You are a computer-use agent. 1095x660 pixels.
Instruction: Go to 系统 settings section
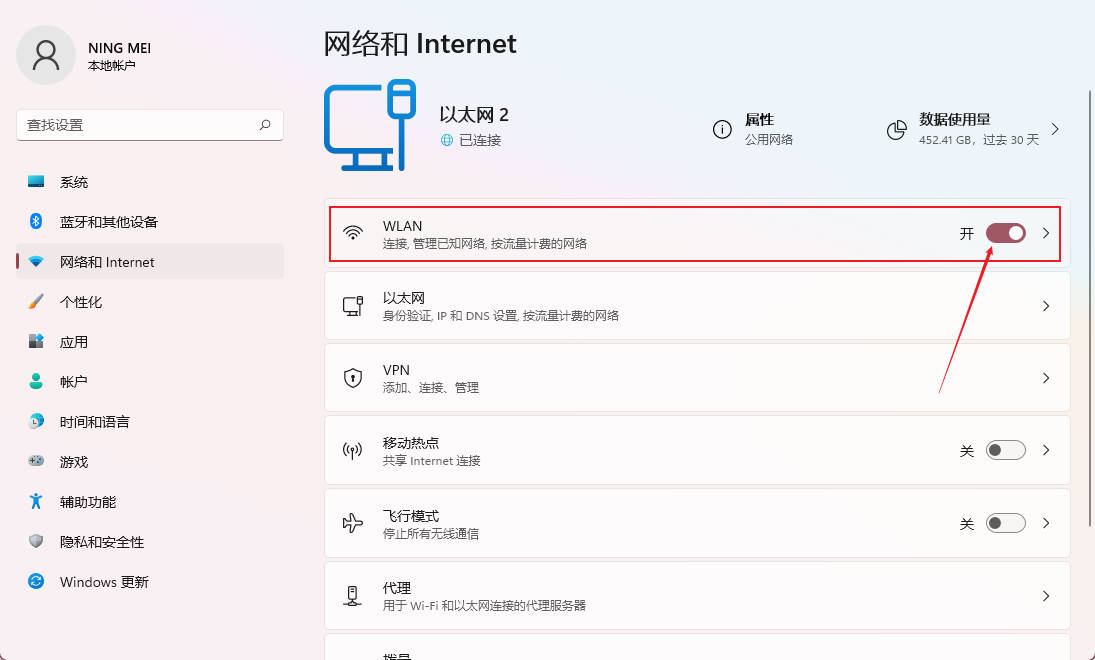click(x=150, y=182)
